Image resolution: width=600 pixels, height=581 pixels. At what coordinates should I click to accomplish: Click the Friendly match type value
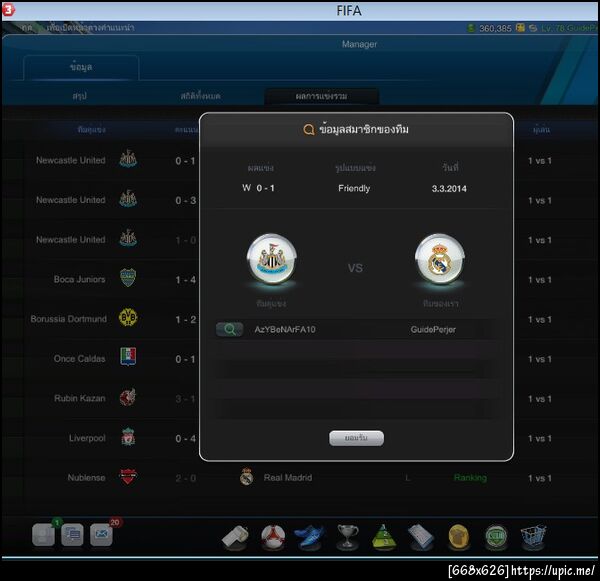354,188
